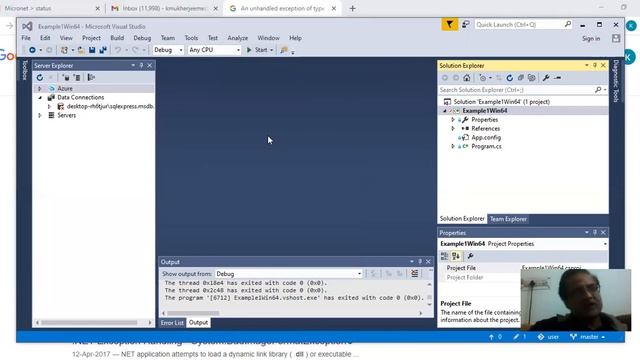Open the Diagnostic Tools side tab
Screen dimensions: 640x360
pyautogui.click(x=616, y=81)
